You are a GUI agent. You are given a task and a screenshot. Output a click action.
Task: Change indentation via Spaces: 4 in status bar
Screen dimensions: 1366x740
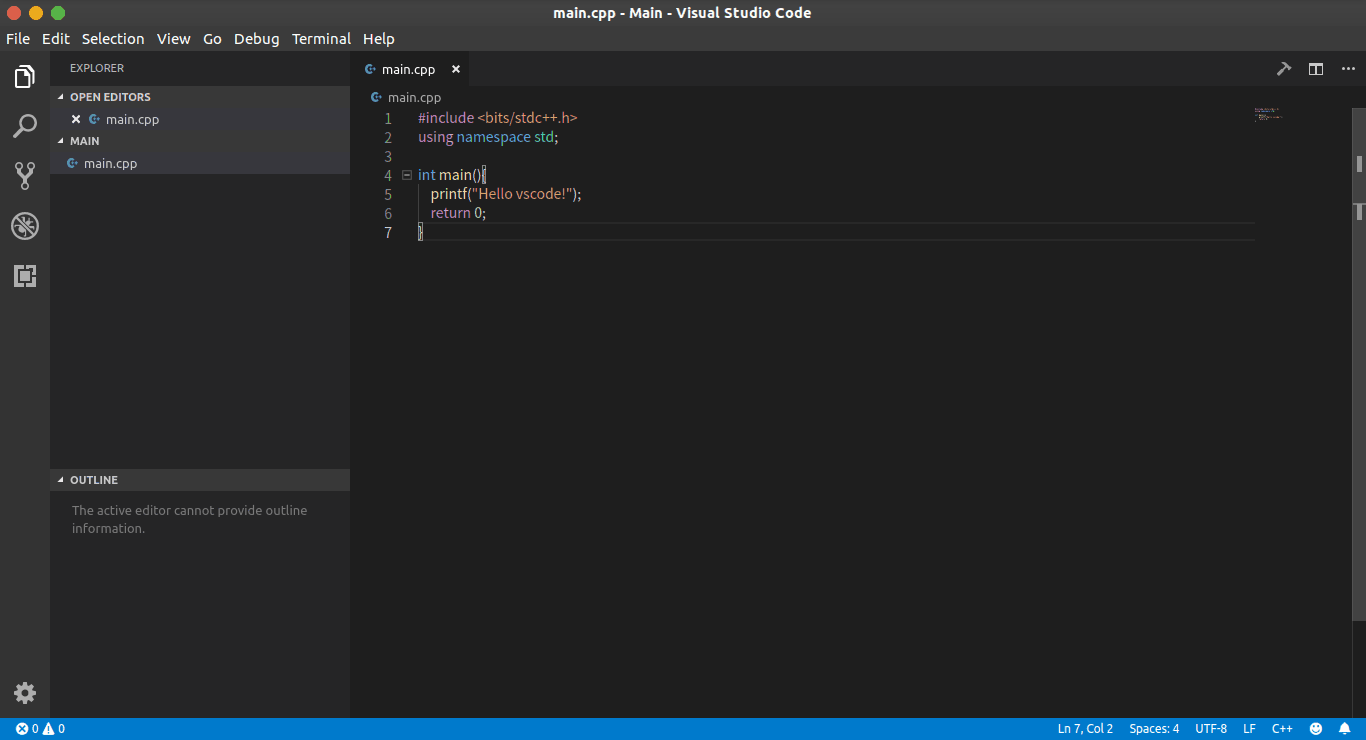[1154, 728]
